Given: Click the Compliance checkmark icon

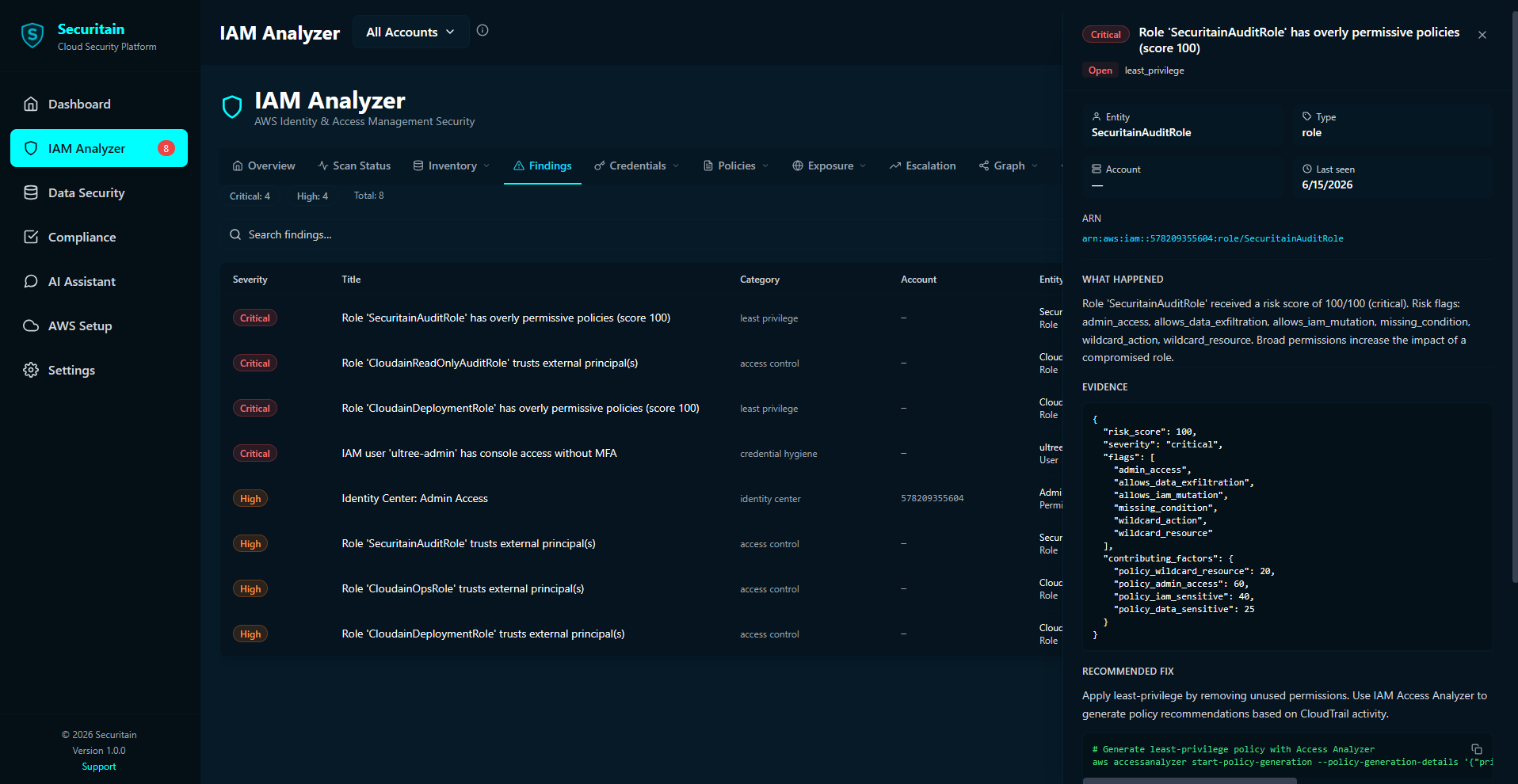Looking at the screenshot, I should (31, 237).
